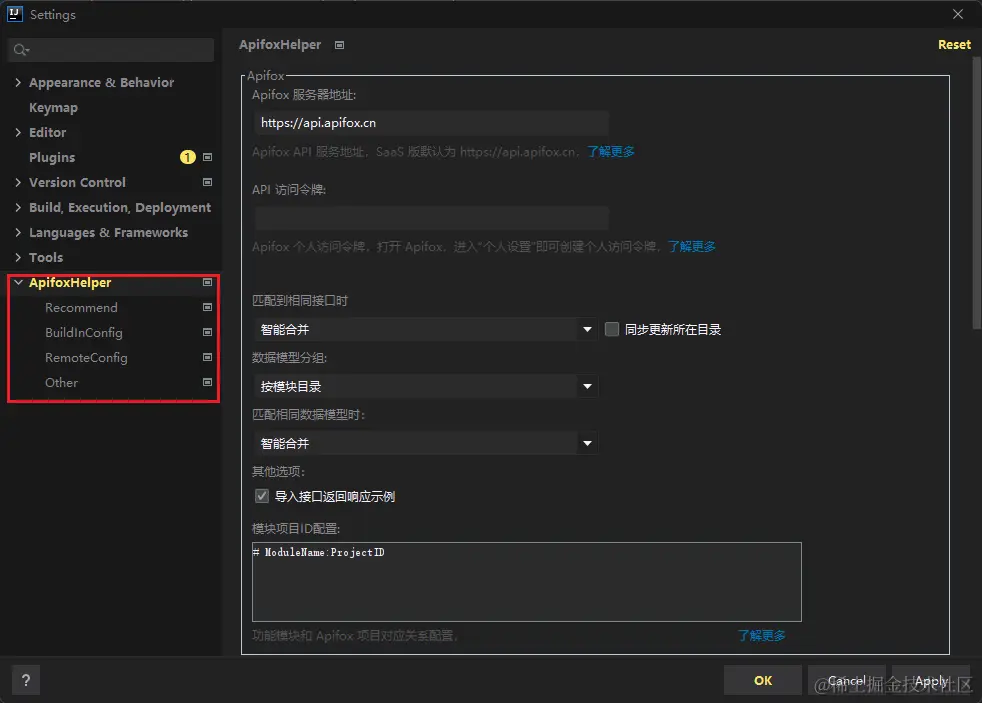The width and height of the screenshot is (982, 703).
Task: Click the Apply button
Action: pos(931,680)
